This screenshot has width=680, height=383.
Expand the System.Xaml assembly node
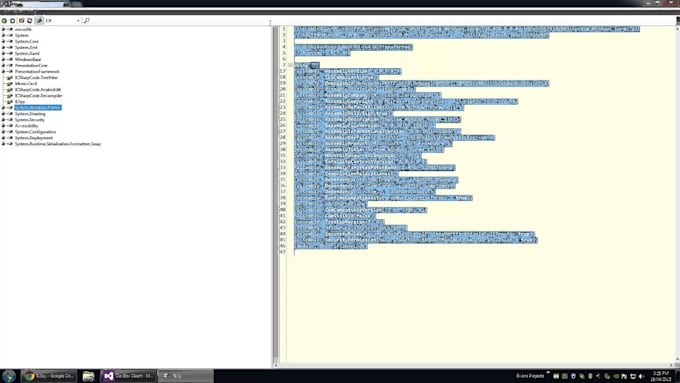3,53
